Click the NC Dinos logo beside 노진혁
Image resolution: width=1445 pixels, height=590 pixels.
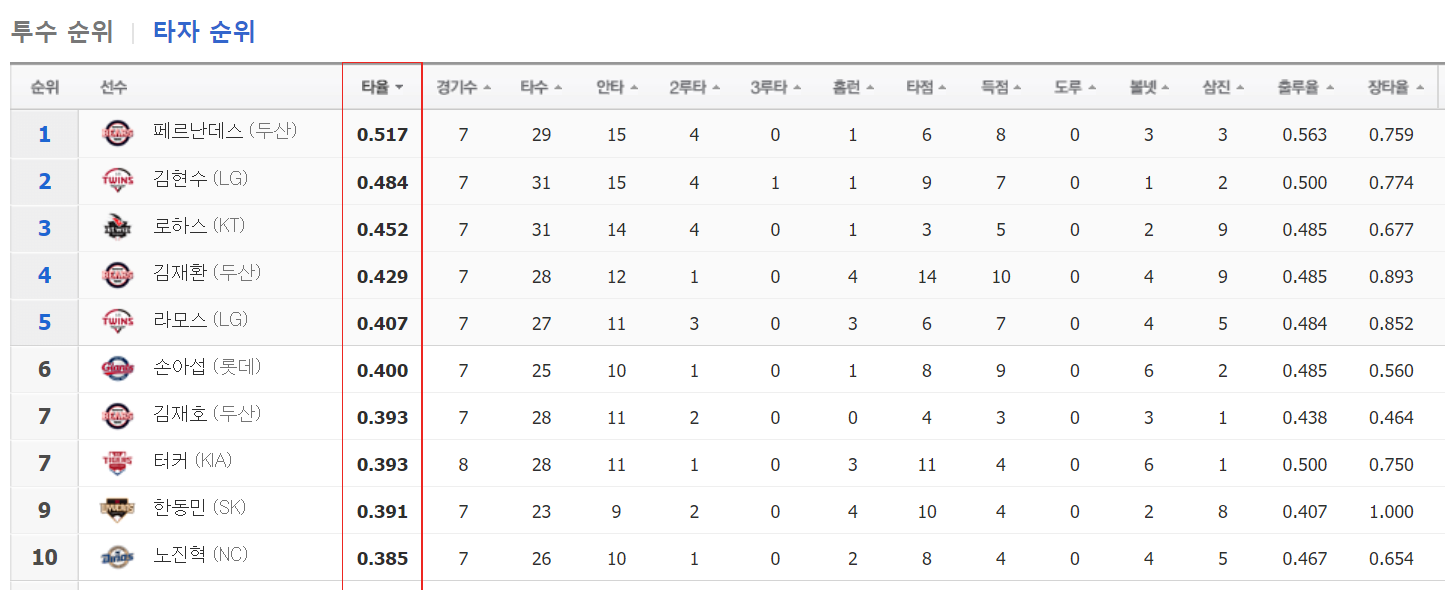(x=117, y=557)
